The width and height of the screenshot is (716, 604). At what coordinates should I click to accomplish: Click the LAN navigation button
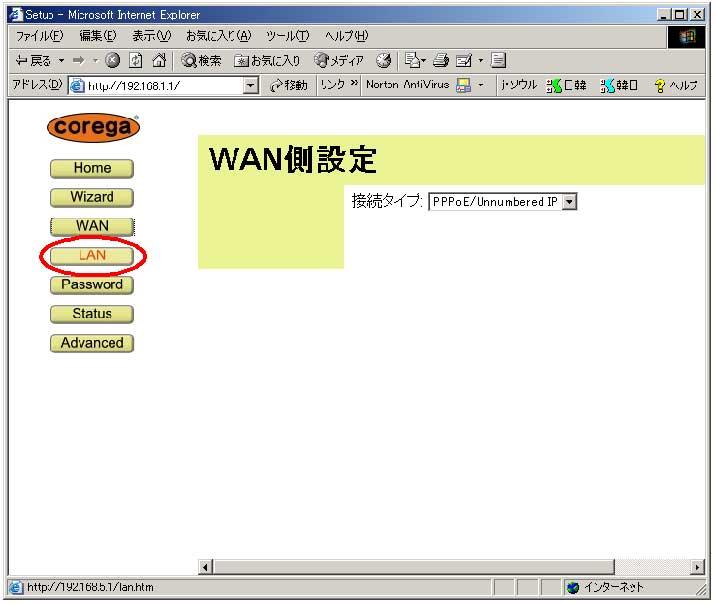pos(91,256)
